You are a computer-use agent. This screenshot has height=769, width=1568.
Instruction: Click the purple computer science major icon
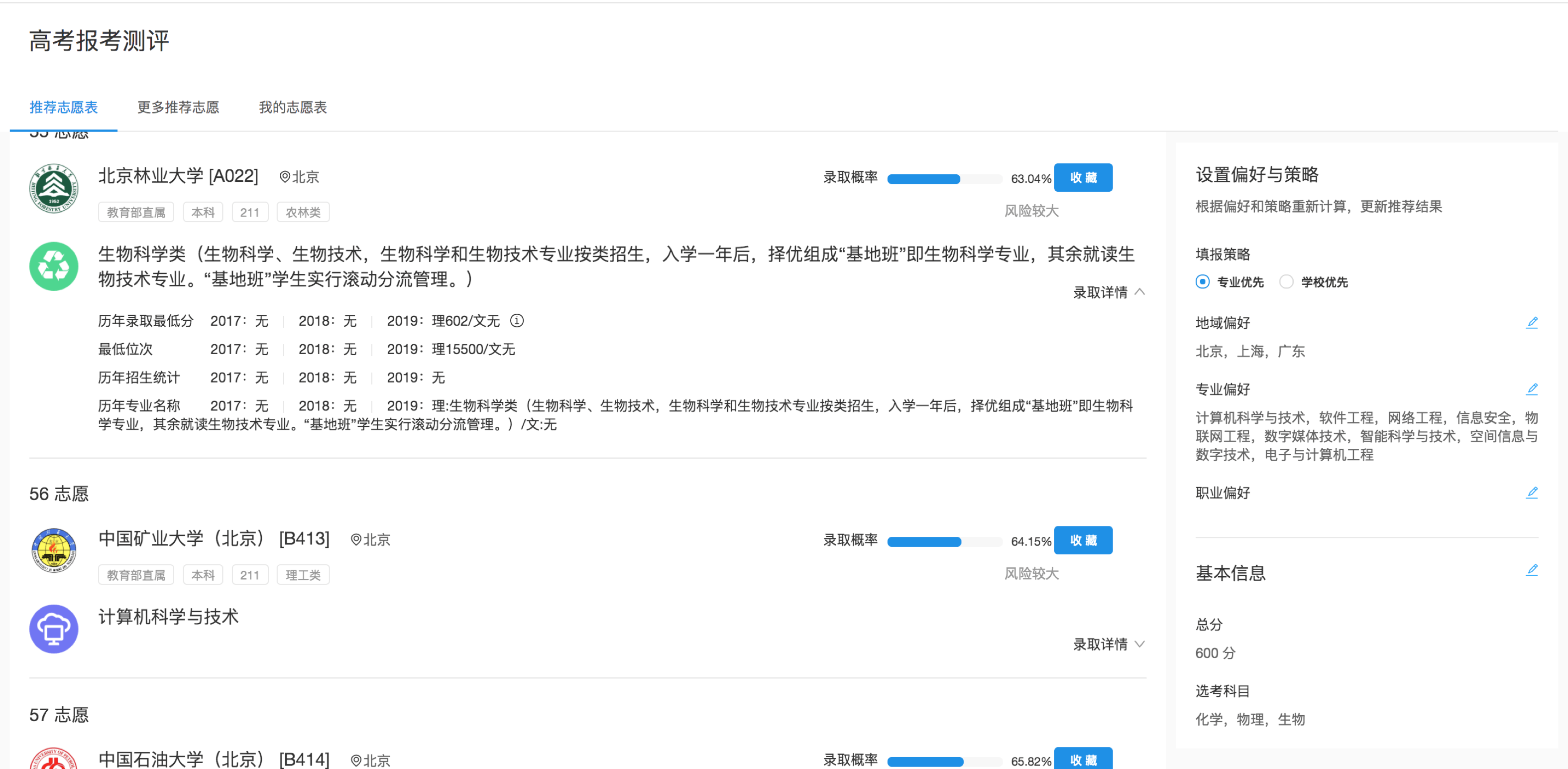(x=54, y=629)
